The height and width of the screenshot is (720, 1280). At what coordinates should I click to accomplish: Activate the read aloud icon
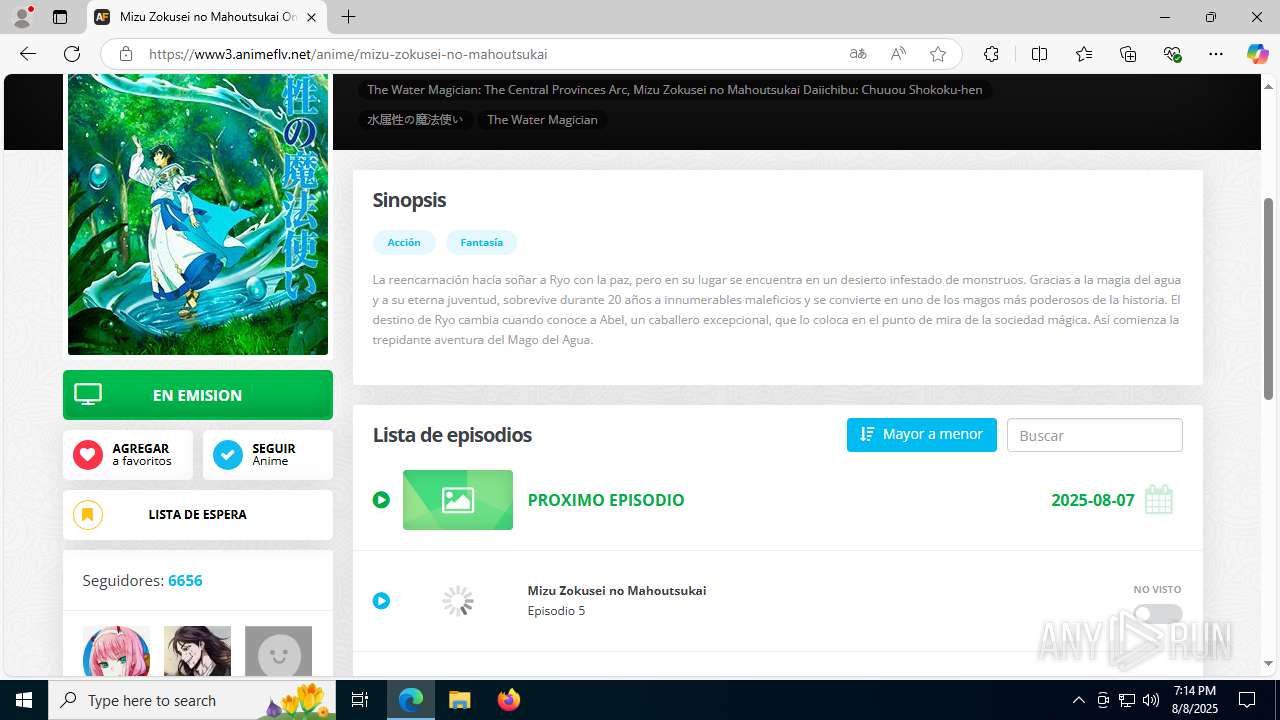point(898,54)
